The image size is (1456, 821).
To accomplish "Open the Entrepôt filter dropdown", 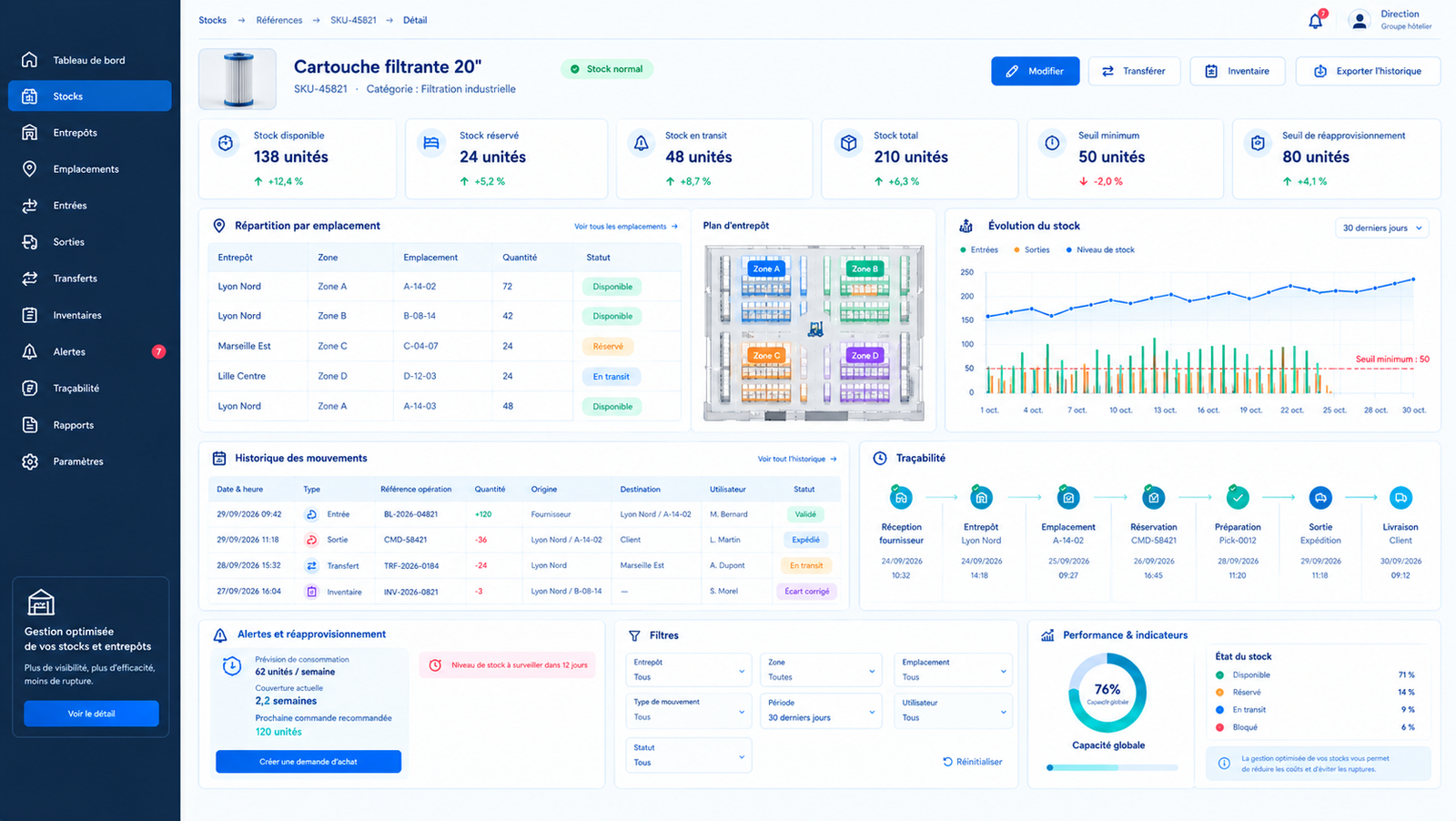I will (689, 670).
